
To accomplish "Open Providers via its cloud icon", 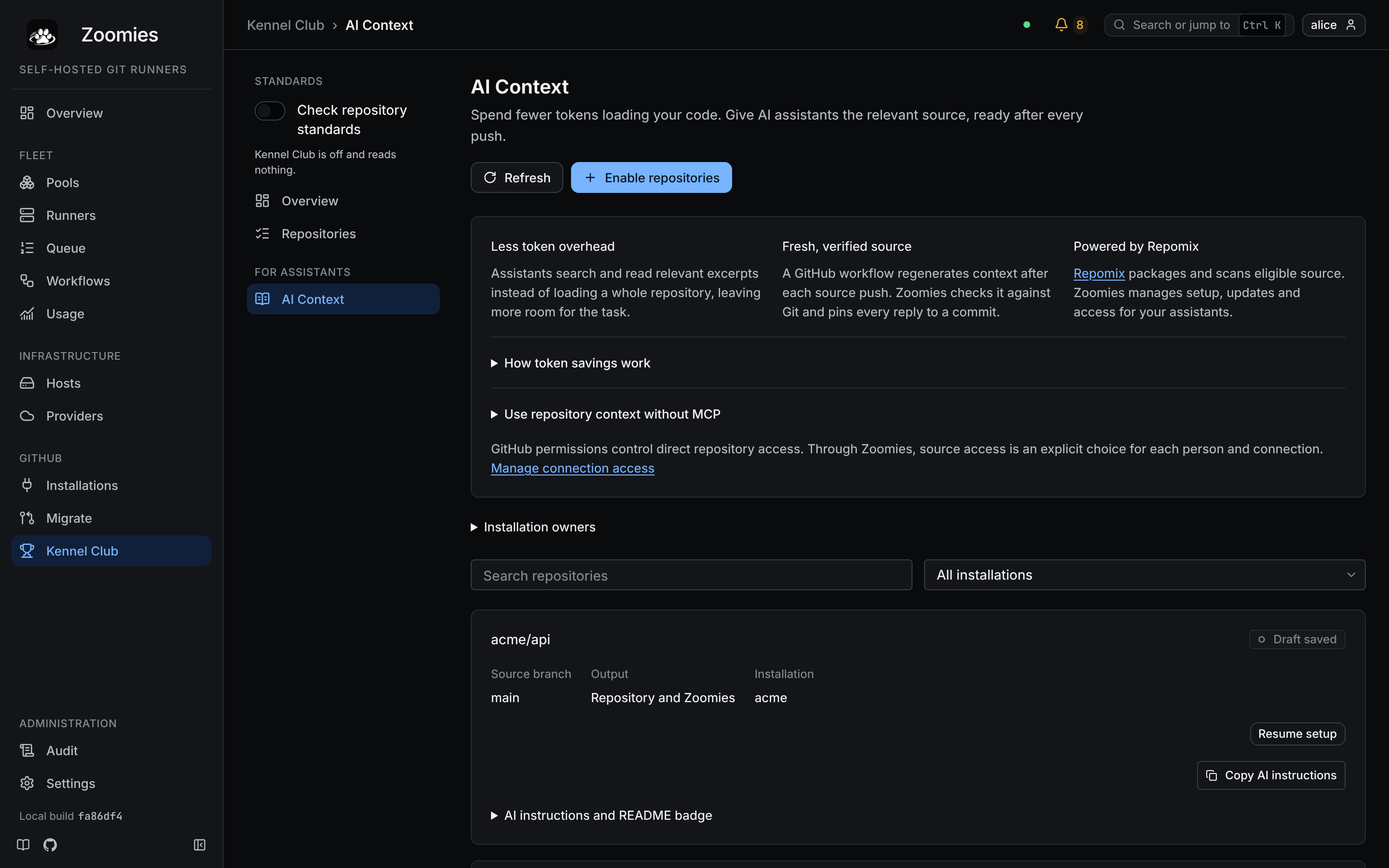I will (x=27, y=416).
